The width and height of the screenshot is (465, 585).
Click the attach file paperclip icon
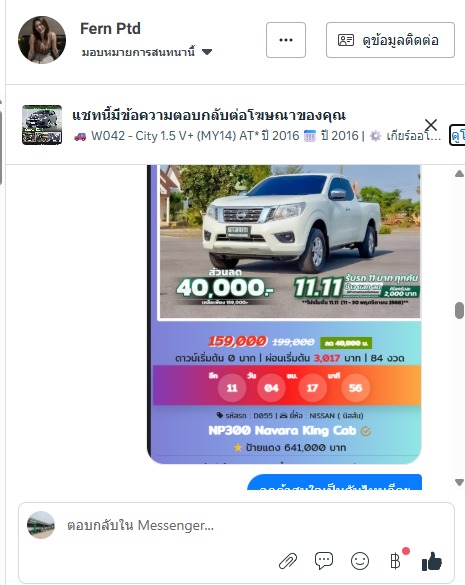288,561
